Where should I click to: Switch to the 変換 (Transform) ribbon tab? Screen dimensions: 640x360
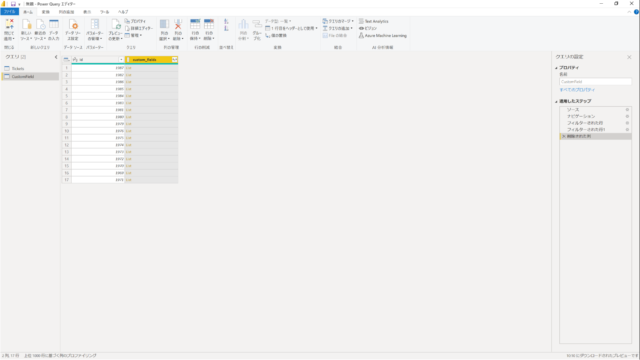[x=46, y=12]
